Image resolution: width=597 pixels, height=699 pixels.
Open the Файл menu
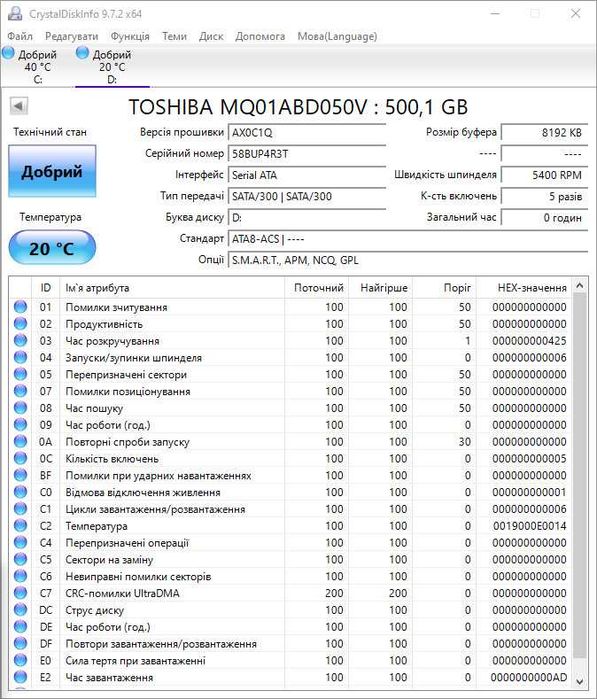20,36
